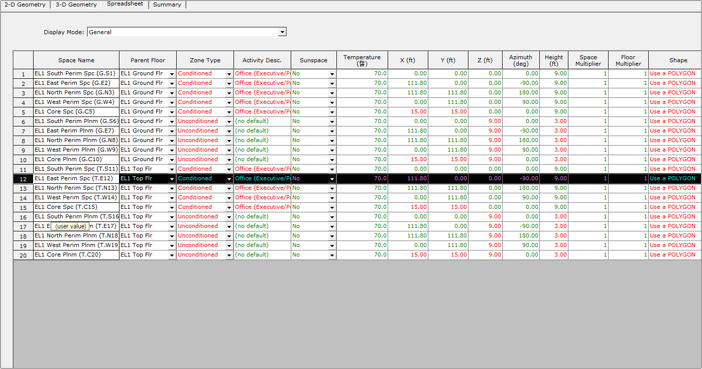702x369 pixels.
Task: Go to the Summary tab
Action: pyautogui.click(x=167, y=4)
